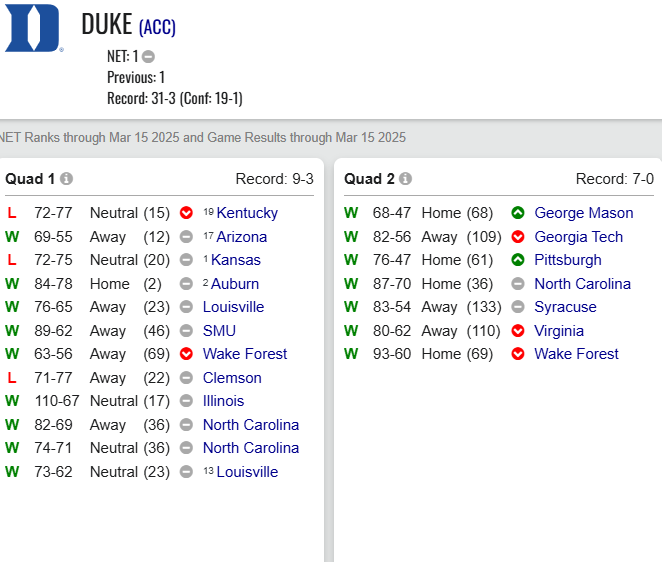Open the Quad 1 info icon
Viewport: 662px width, 562px height.
(66, 179)
